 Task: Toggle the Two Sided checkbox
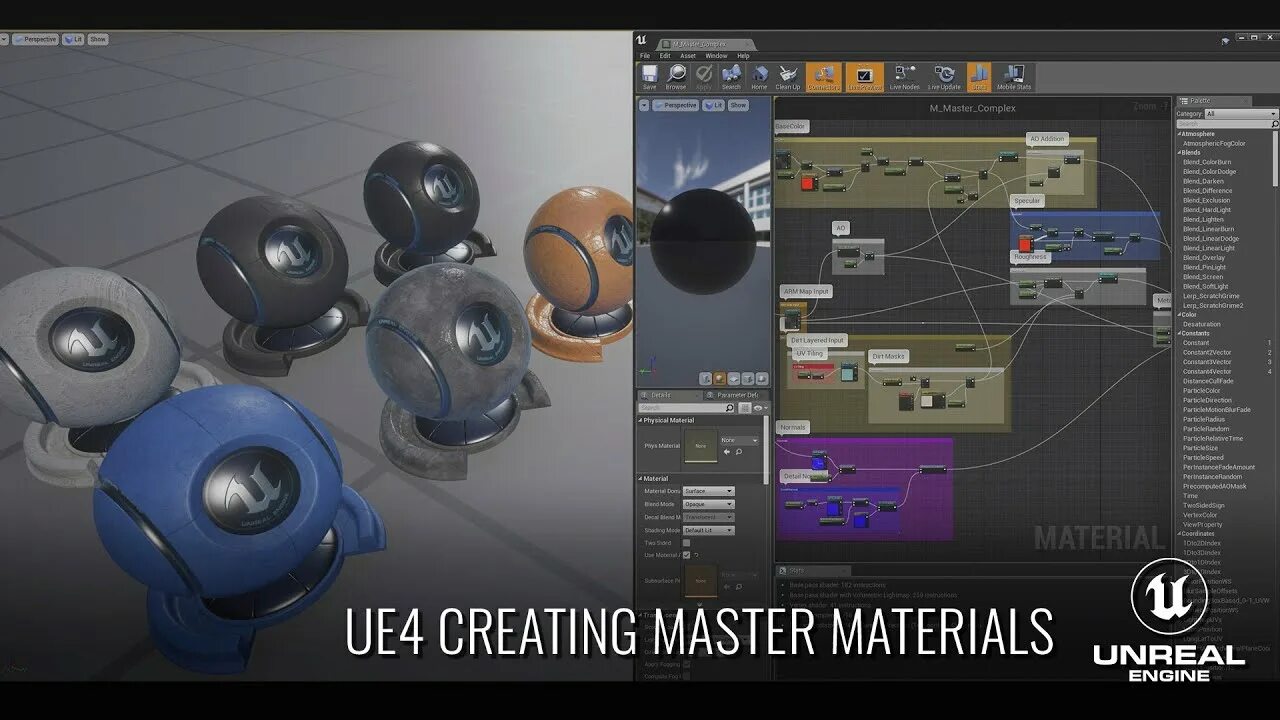(x=686, y=543)
